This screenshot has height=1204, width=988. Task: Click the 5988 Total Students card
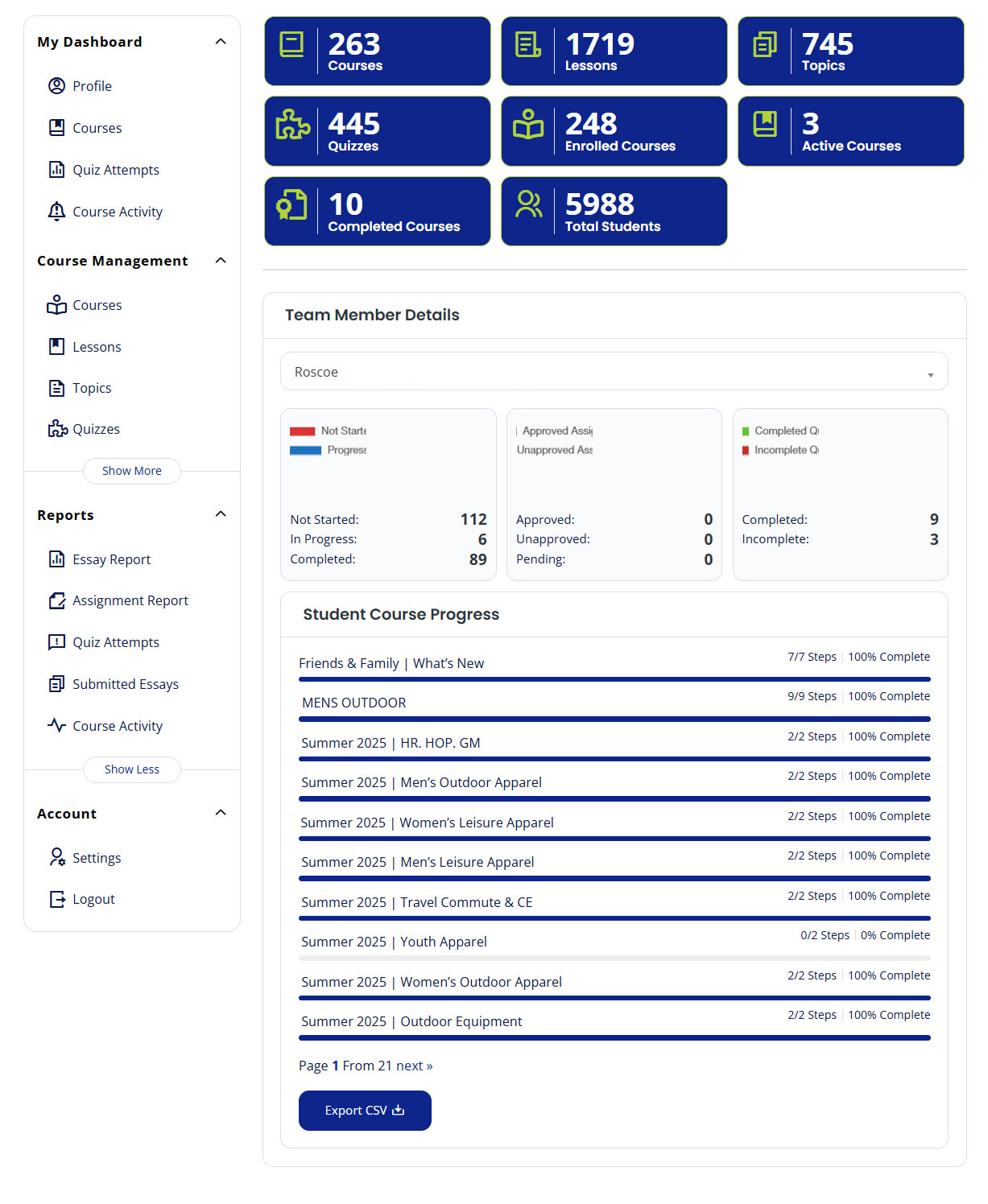click(x=614, y=212)
